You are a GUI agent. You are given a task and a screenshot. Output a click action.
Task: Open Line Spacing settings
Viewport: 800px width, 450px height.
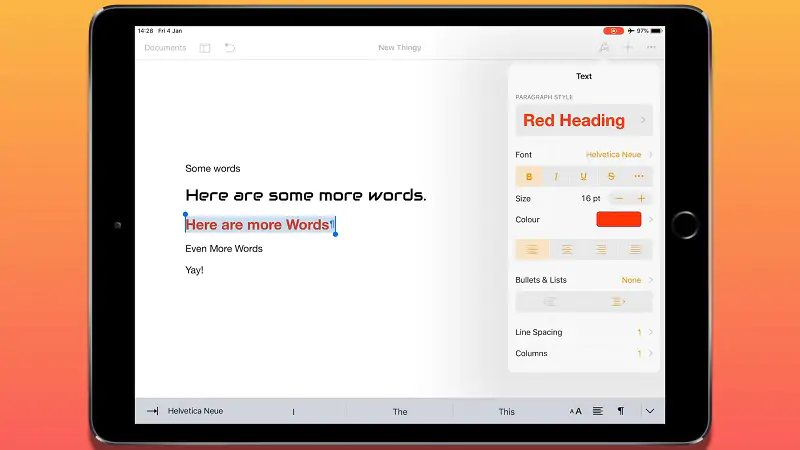point(584,332)
